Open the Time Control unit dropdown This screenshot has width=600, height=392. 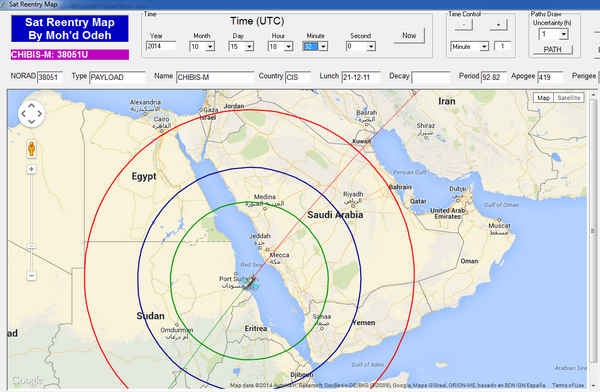click(484, 47)
